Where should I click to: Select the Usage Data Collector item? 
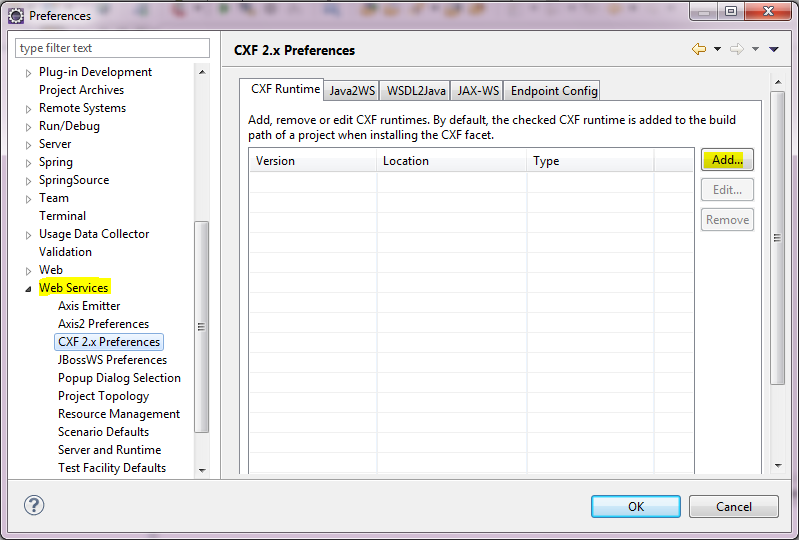(x=94, y=234)
